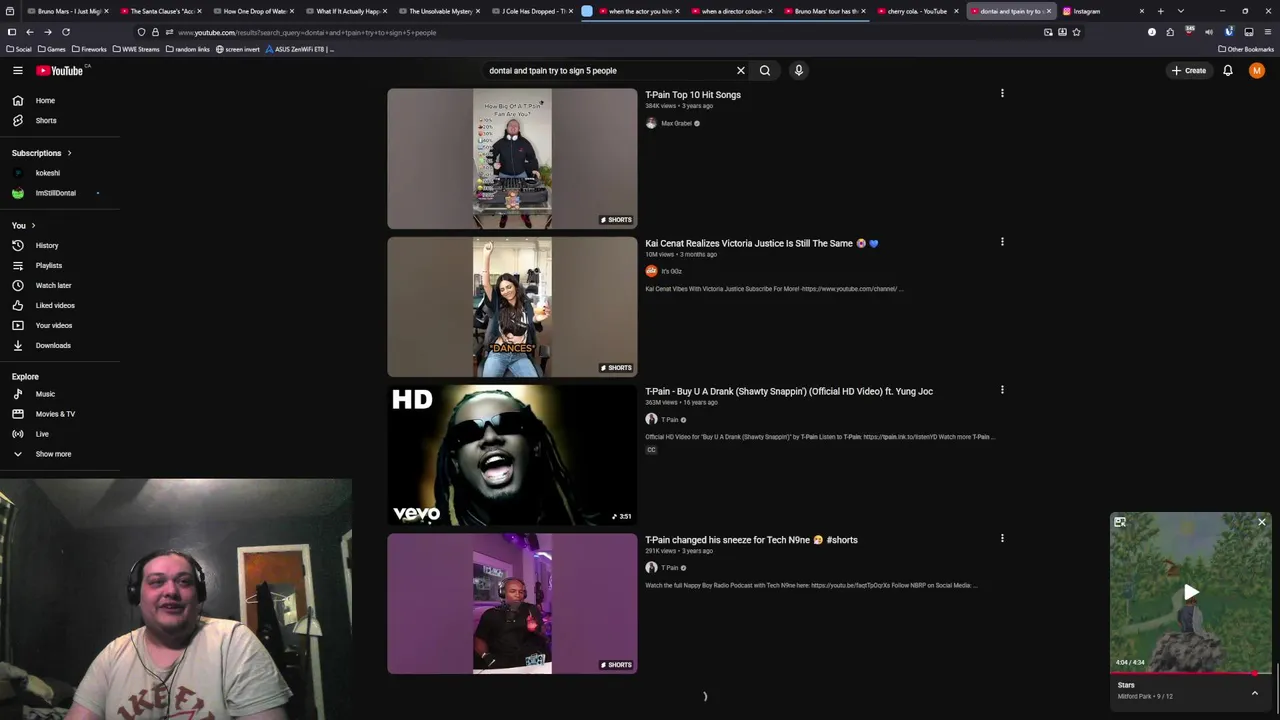Screen dimensions: 1280x720
Task: Open Music under Explore
Action: pos(60,394)
